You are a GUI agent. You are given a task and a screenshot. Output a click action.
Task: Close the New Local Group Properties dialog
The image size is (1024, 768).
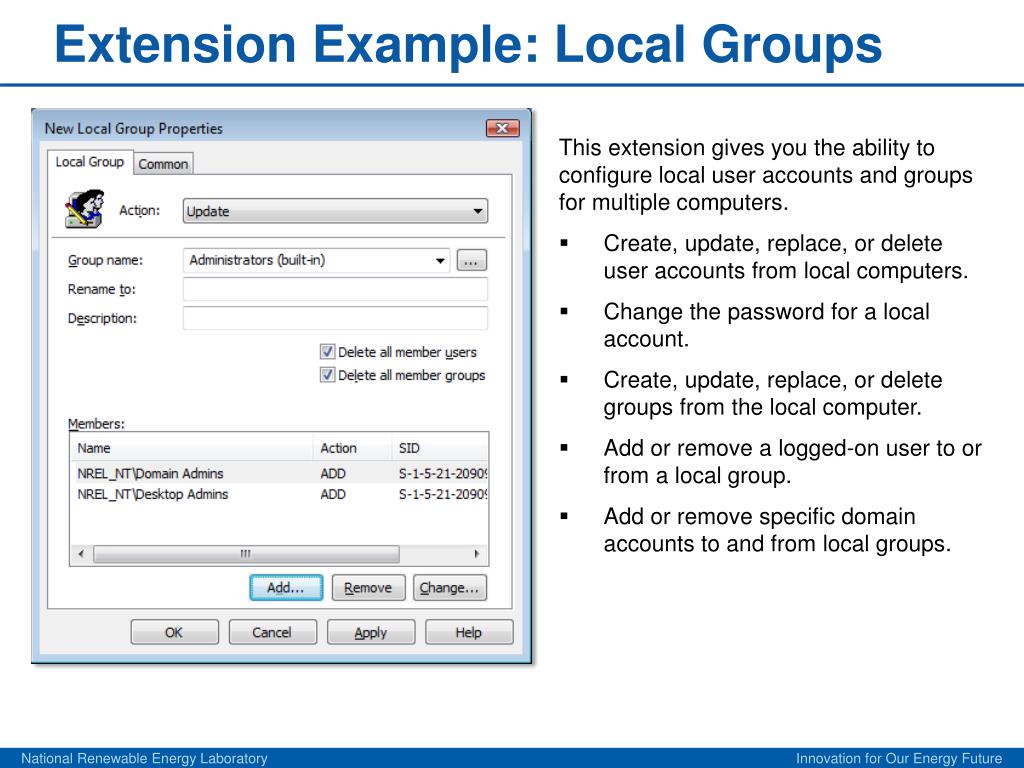click(x=502, y=128)
